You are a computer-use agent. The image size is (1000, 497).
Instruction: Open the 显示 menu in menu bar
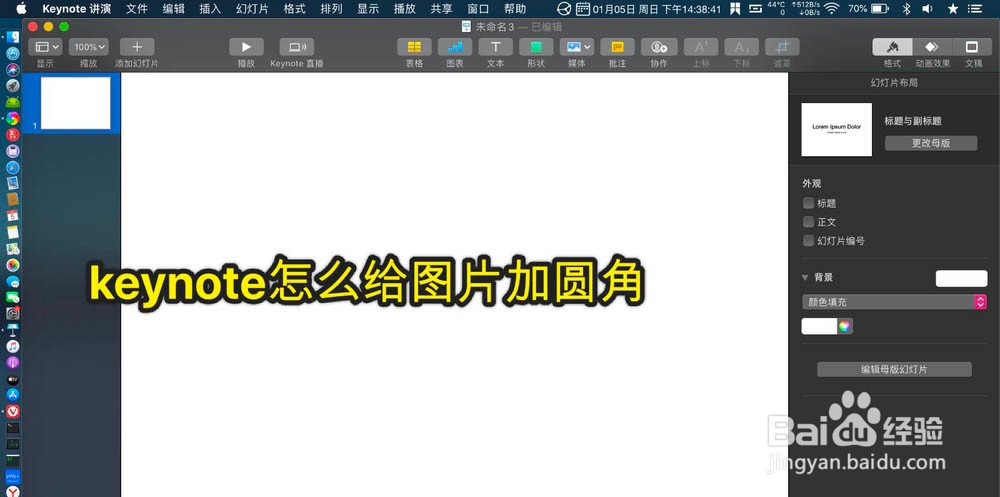click(x=368, y=9)
